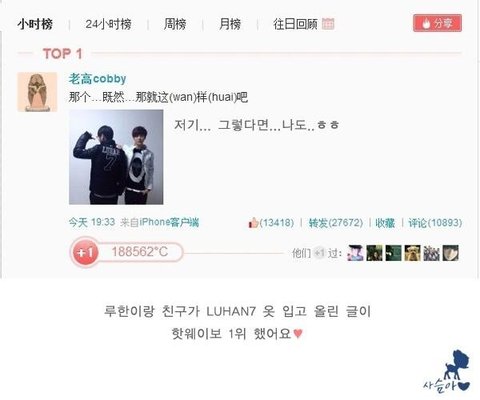The image size is (480, 400).
Task: Open the 月榜 monthly ranking tab
Action: [x=230, y=24]
